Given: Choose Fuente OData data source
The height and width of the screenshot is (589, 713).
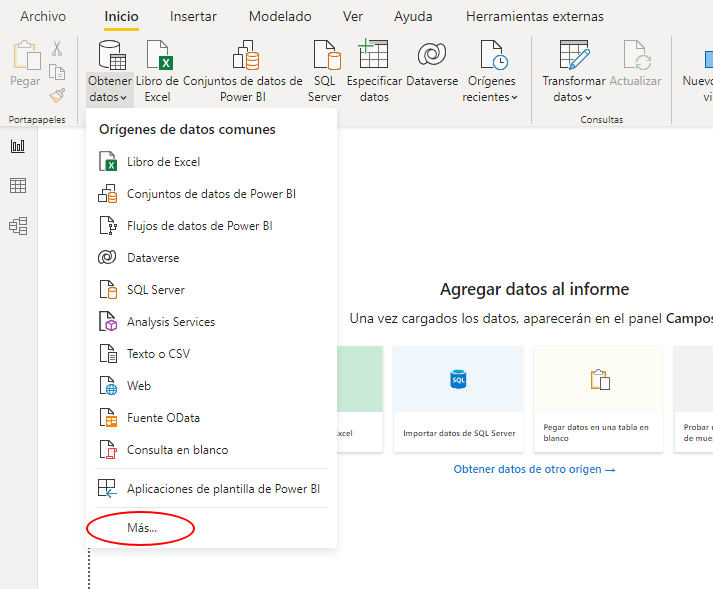Looking at the screenshot, I should pyautogui.click(x=211, y=418).
